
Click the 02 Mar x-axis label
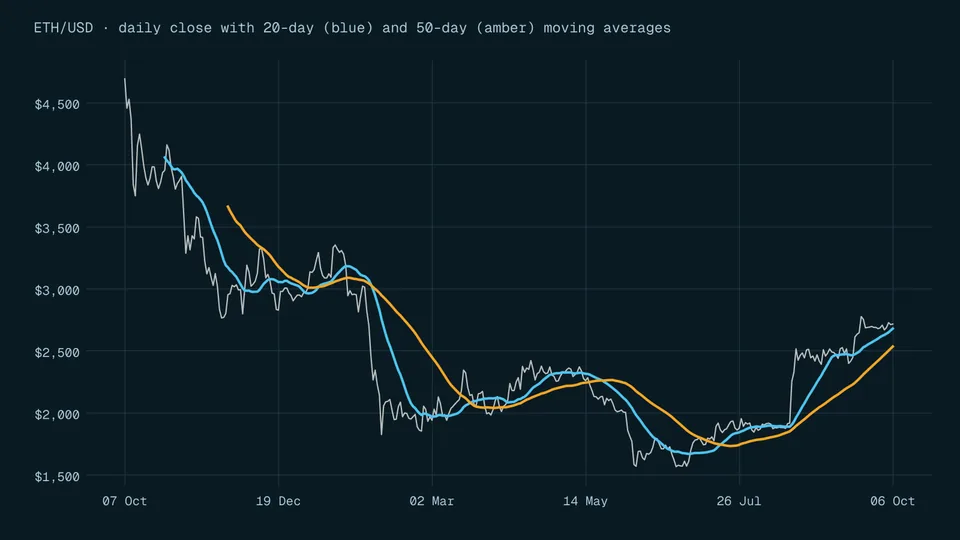pos(432,501)
